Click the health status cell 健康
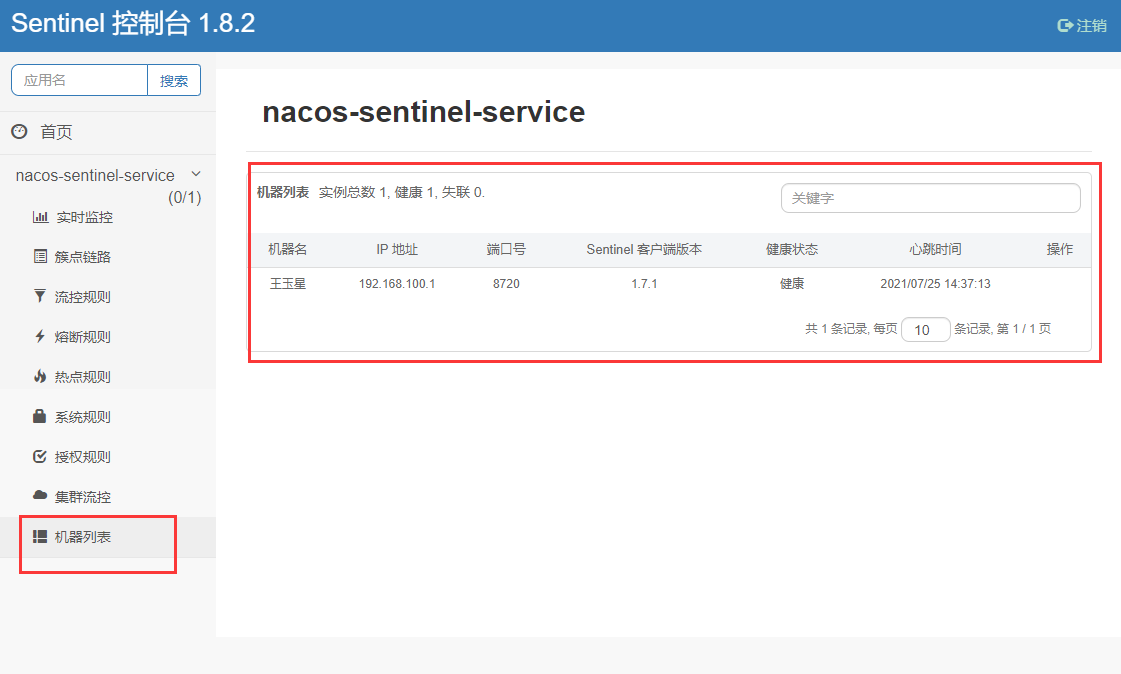 (791, 284)
